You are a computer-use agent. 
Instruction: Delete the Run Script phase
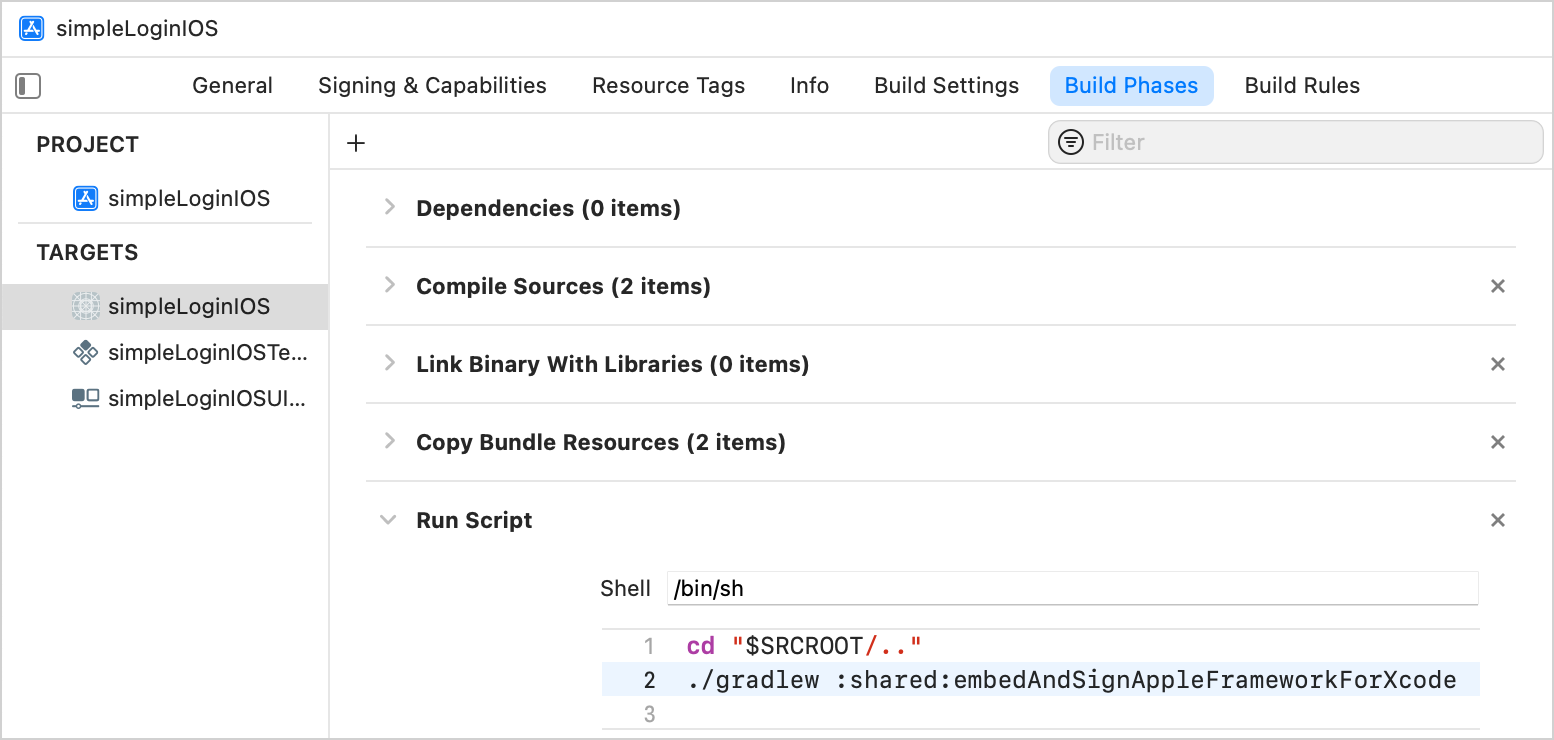pyautogui.click(x=1497, y=520)
